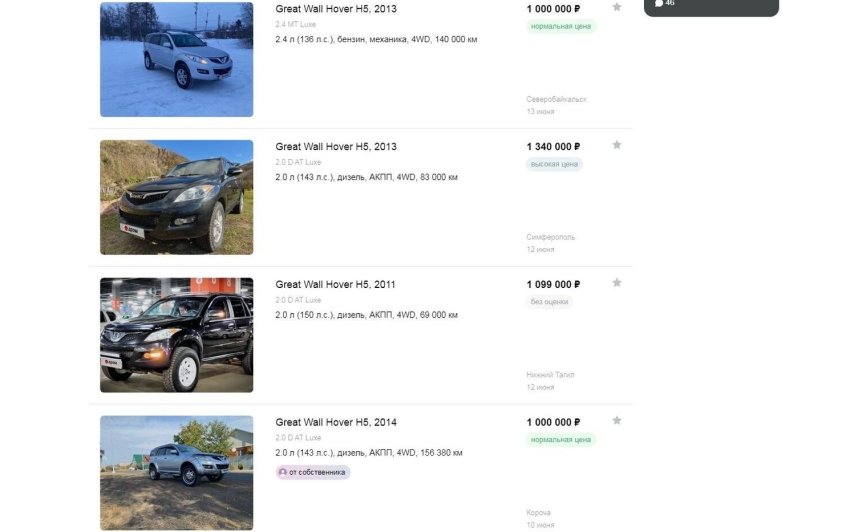This screenshot has height=532, width=850.
Task: Open the comments icon showing 46
Action: [x=658, y=3]
